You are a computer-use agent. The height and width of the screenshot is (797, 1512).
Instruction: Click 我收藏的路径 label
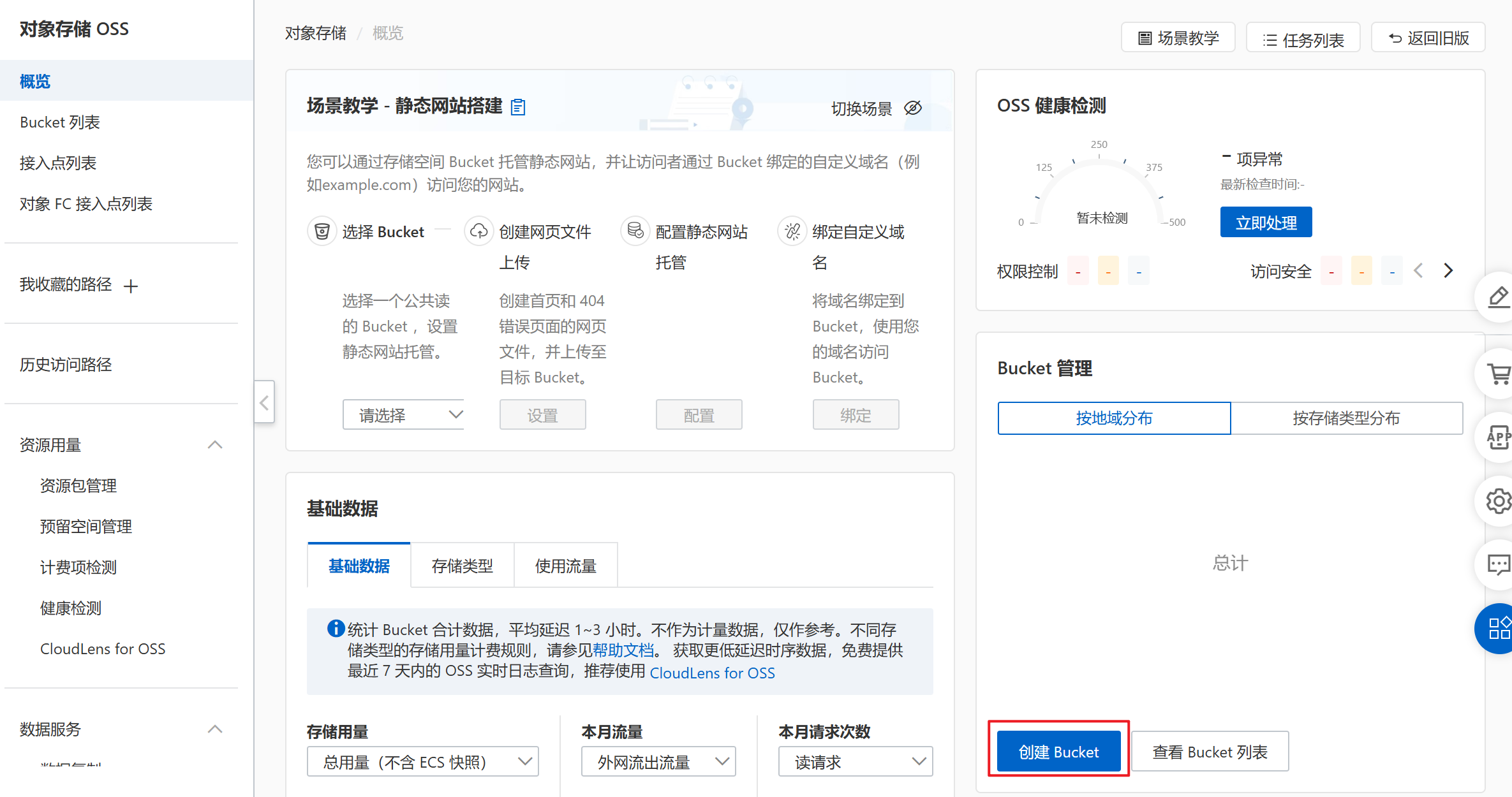(66, 284)
